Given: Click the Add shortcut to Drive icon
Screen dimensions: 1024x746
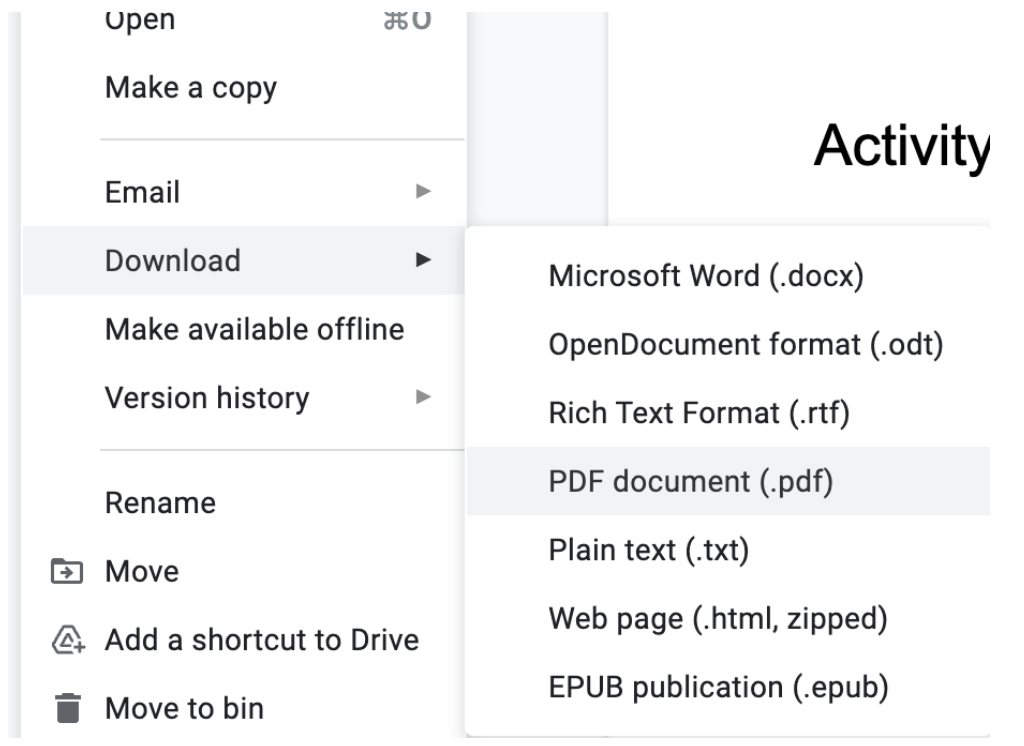Looking at the screenshot, I should [68, 640].
